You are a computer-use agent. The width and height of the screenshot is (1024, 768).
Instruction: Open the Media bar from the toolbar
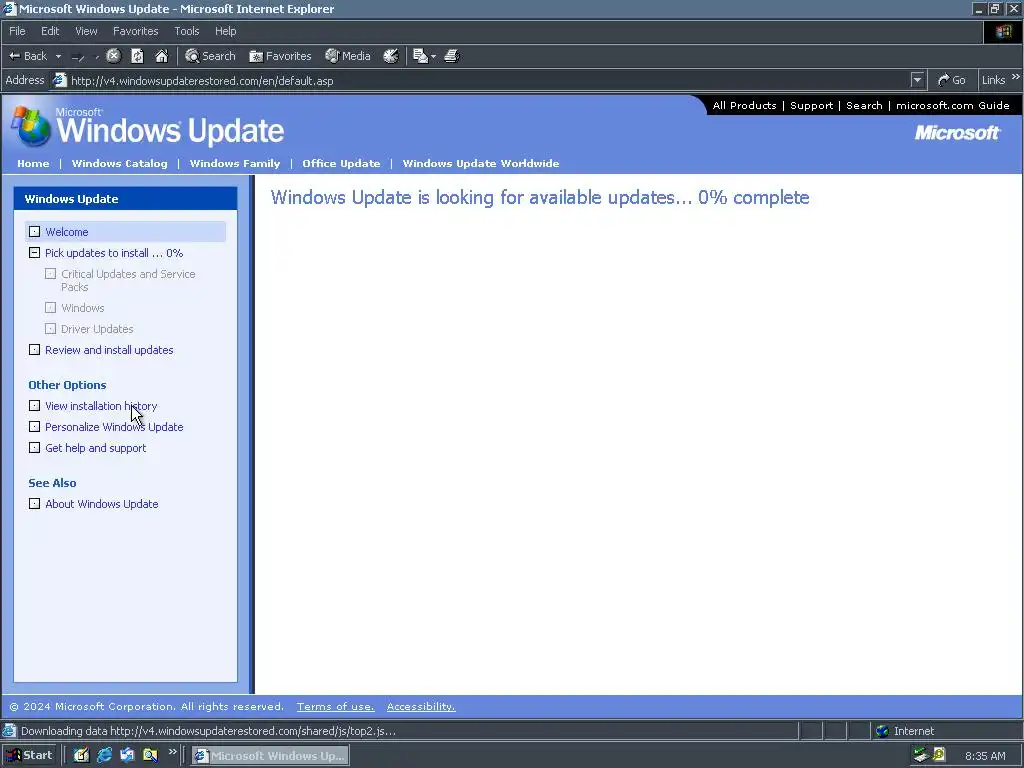[x=348, y=56]
